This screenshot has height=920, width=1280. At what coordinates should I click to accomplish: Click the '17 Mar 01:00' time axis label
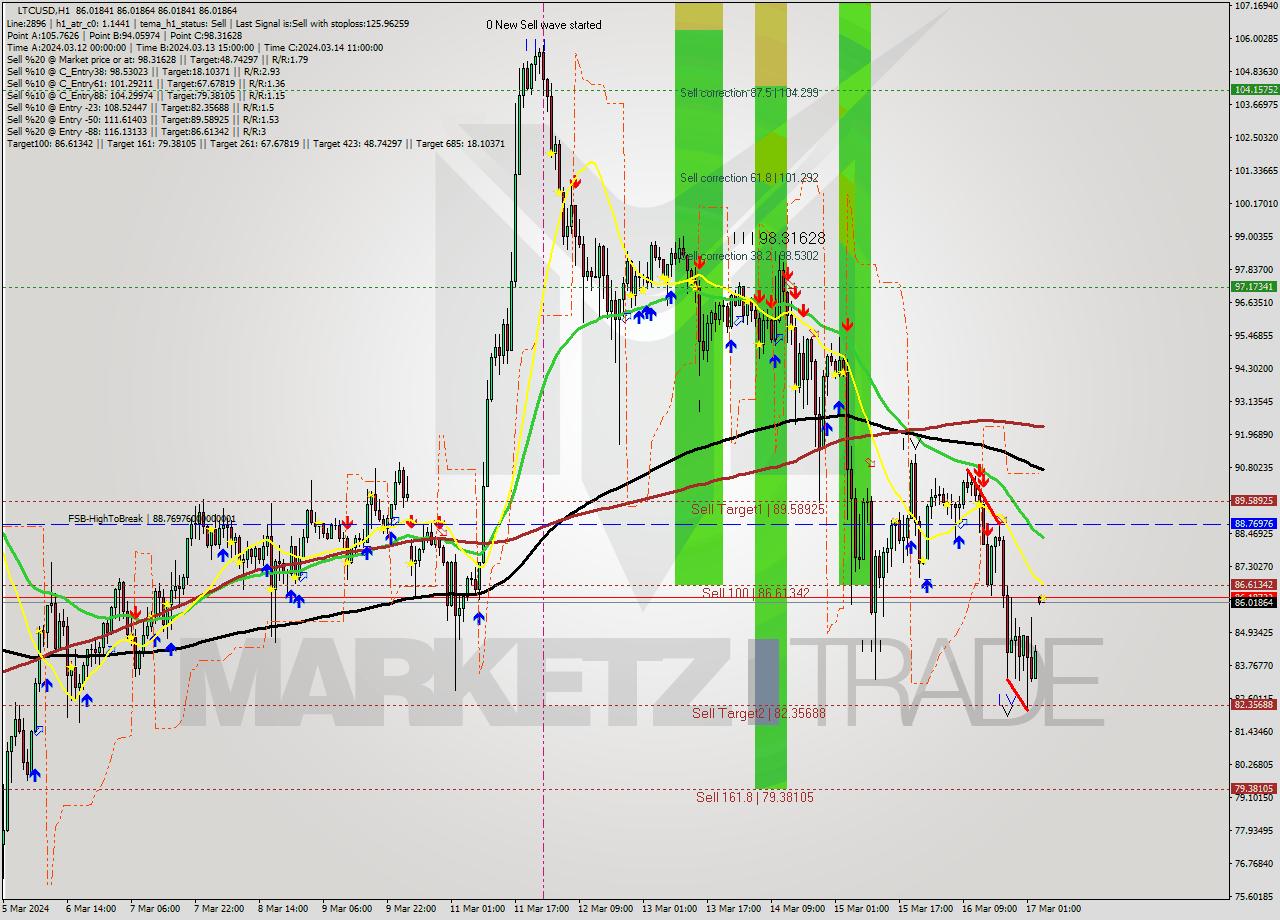point(1053,909)
